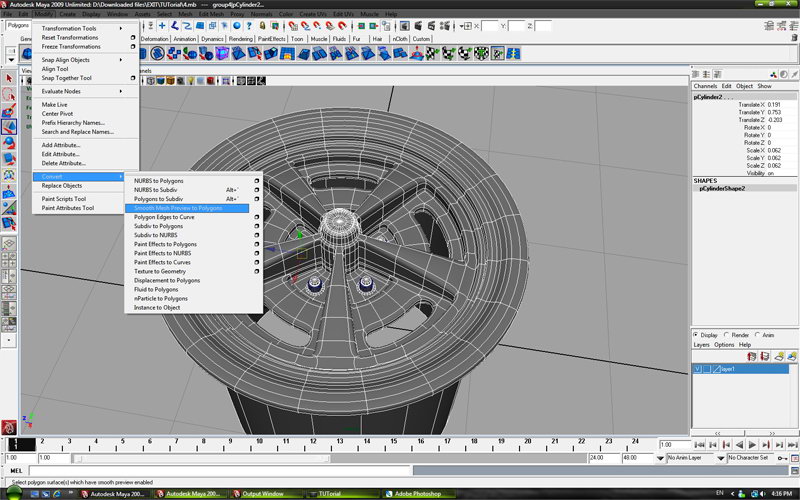
Task: Open the No Character Set dropdown
Action: pos(748,457)
